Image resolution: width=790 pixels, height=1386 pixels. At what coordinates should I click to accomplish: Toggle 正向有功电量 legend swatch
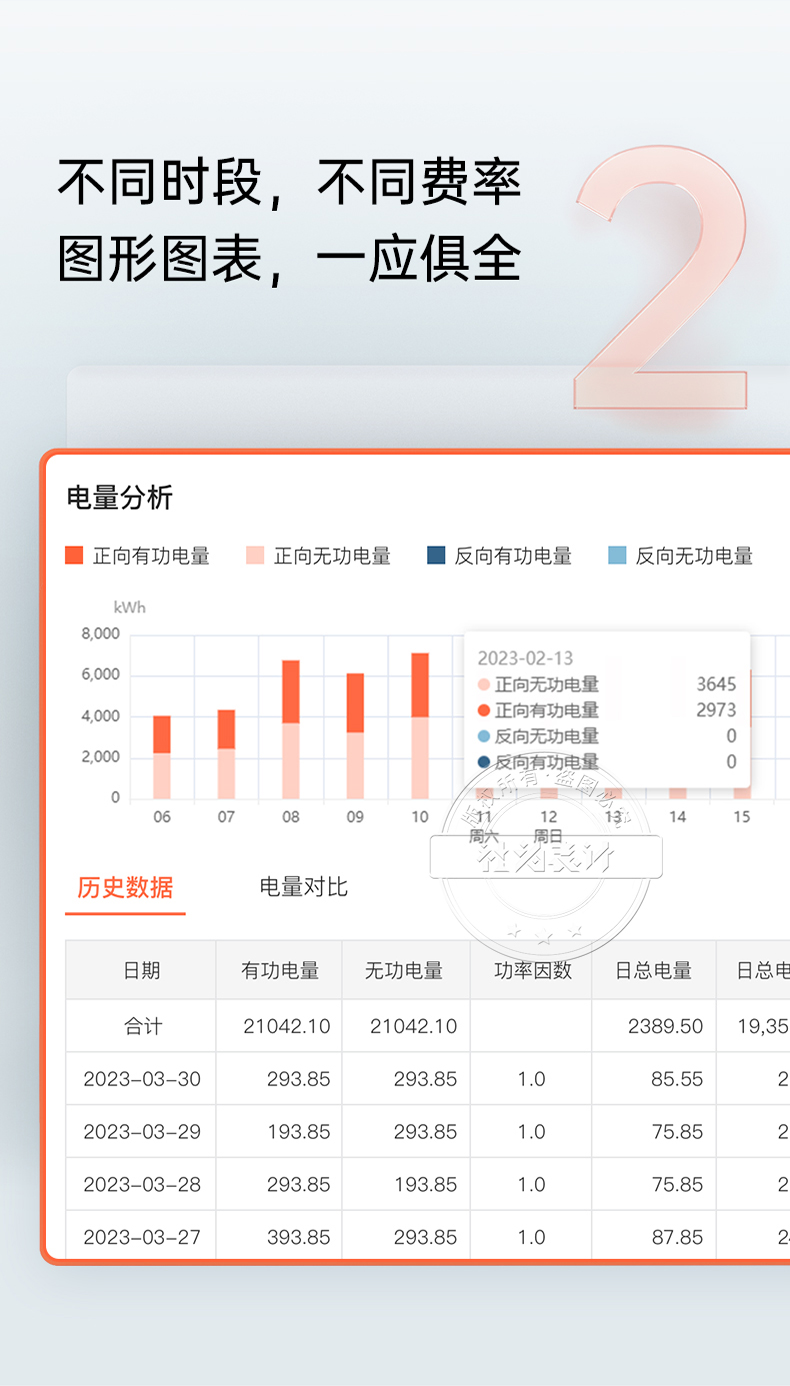74,556
